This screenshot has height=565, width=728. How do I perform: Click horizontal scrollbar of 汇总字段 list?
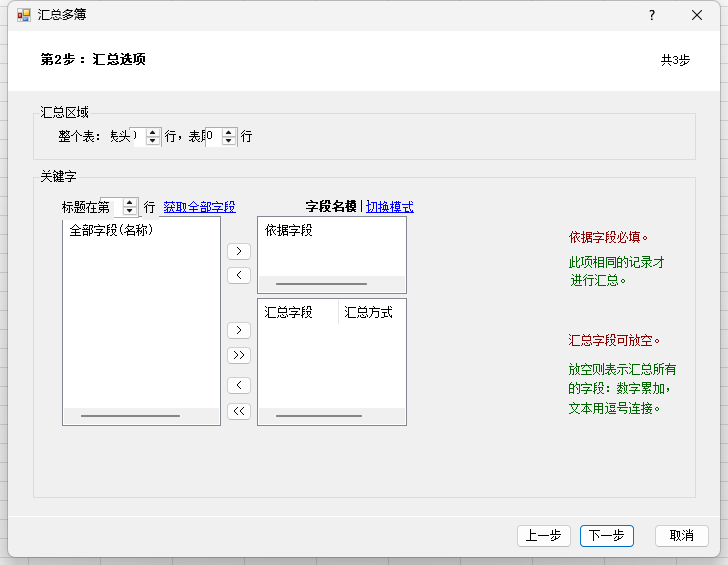point(332,416)
